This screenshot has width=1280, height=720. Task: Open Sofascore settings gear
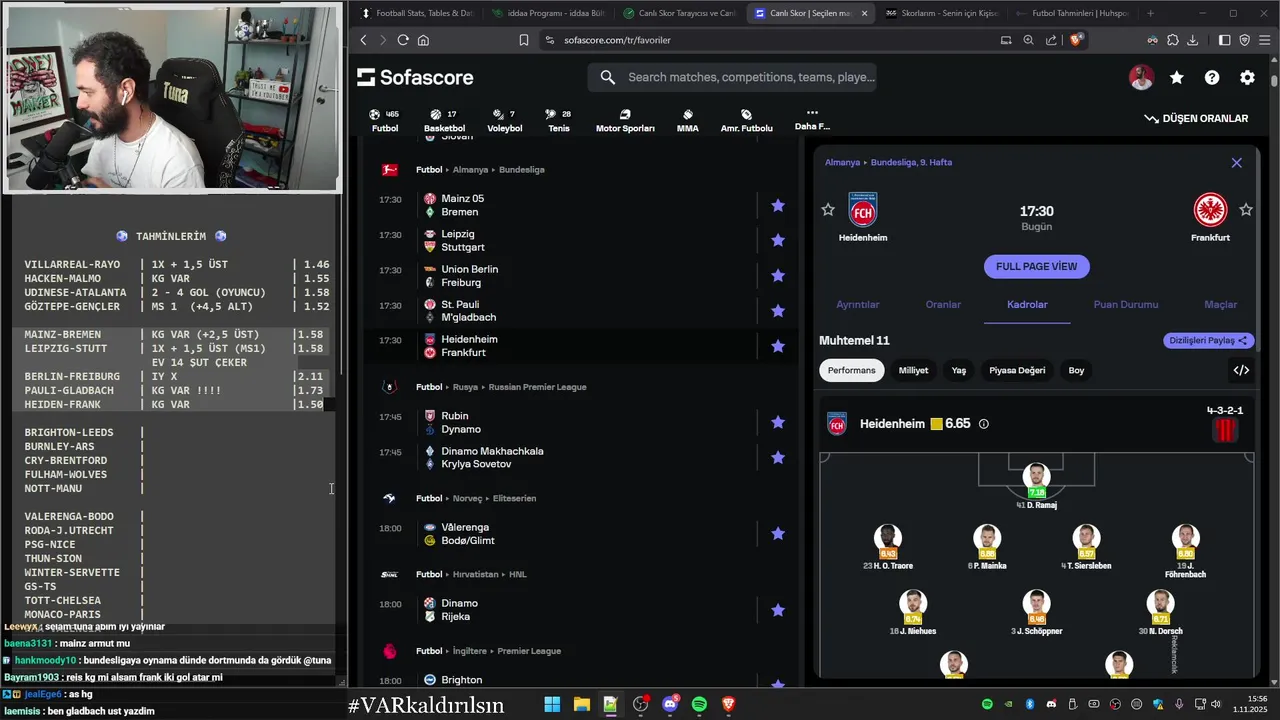click(x=1247, y=77)
